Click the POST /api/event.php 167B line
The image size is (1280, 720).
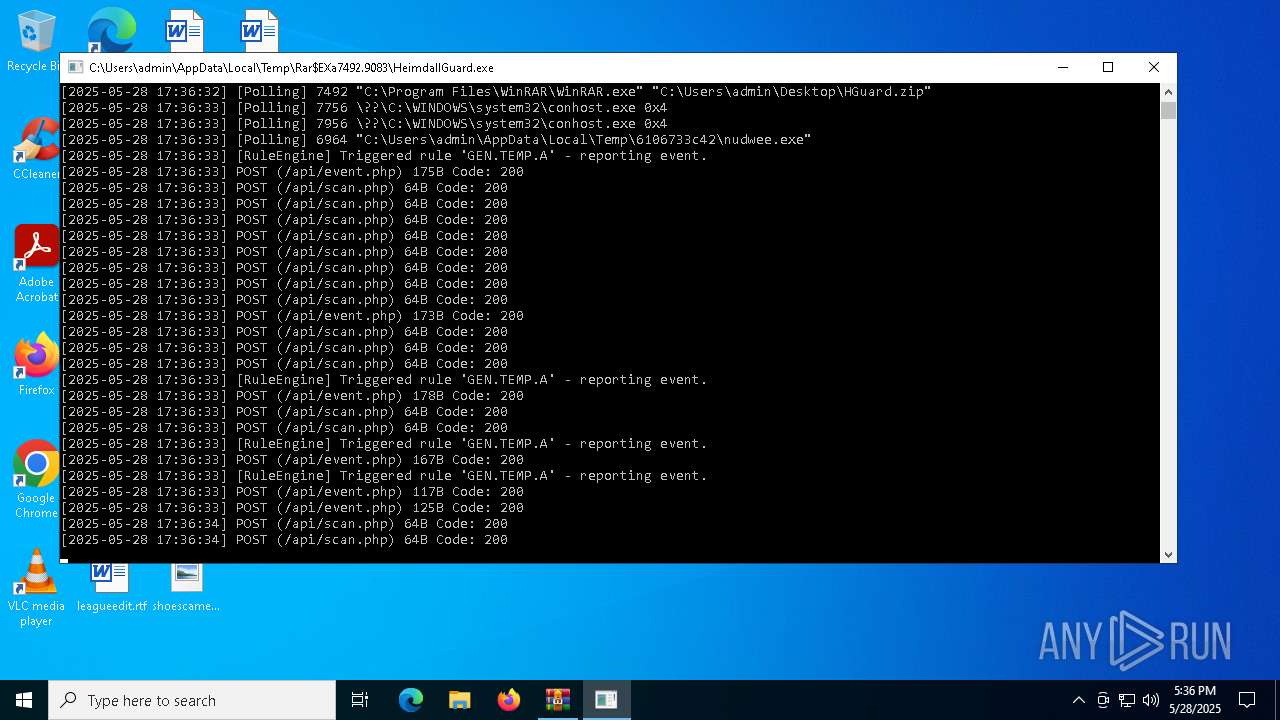[293, 460]
